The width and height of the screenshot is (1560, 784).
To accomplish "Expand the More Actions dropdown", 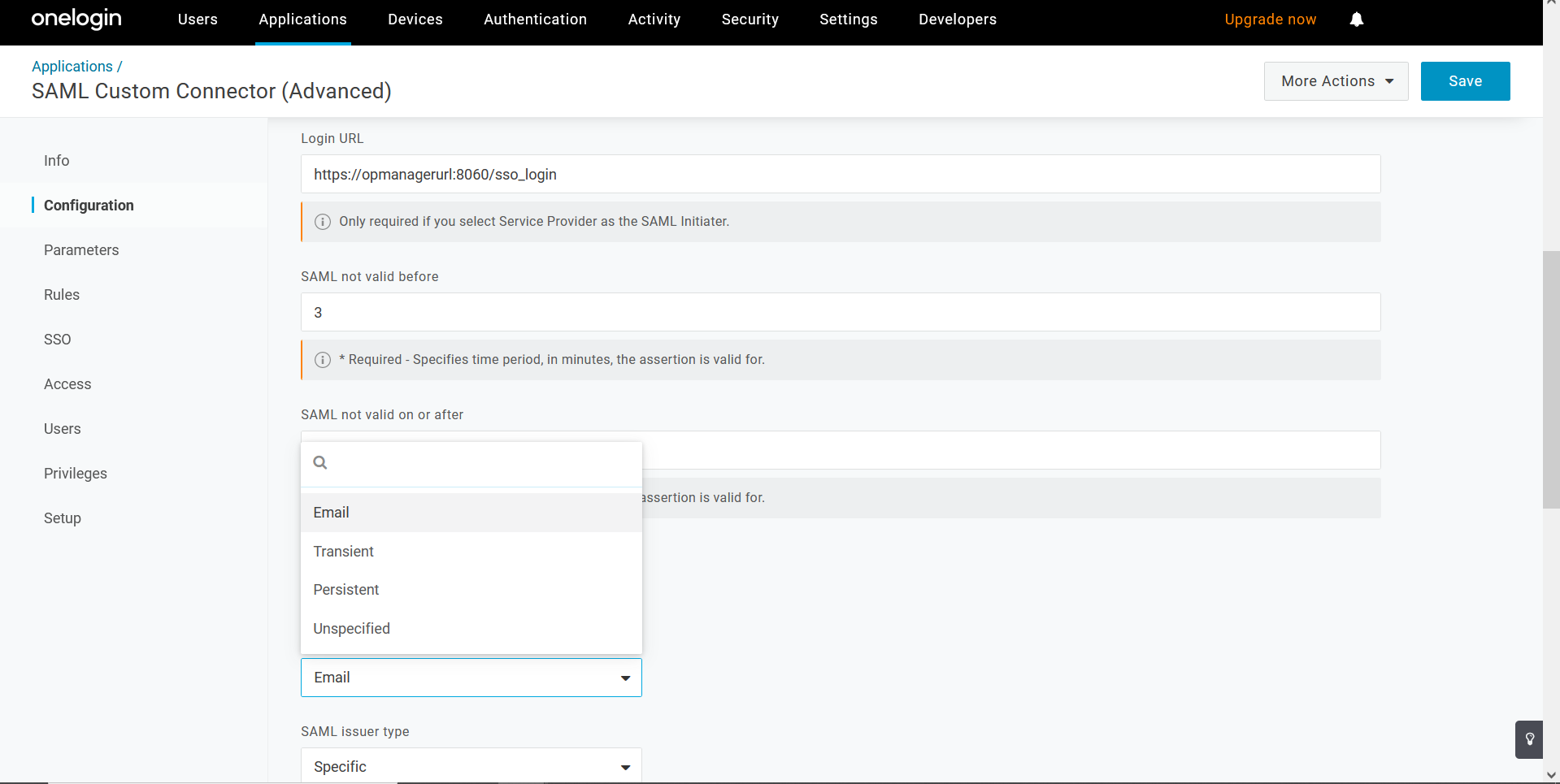I will [x=1336, y=81].
